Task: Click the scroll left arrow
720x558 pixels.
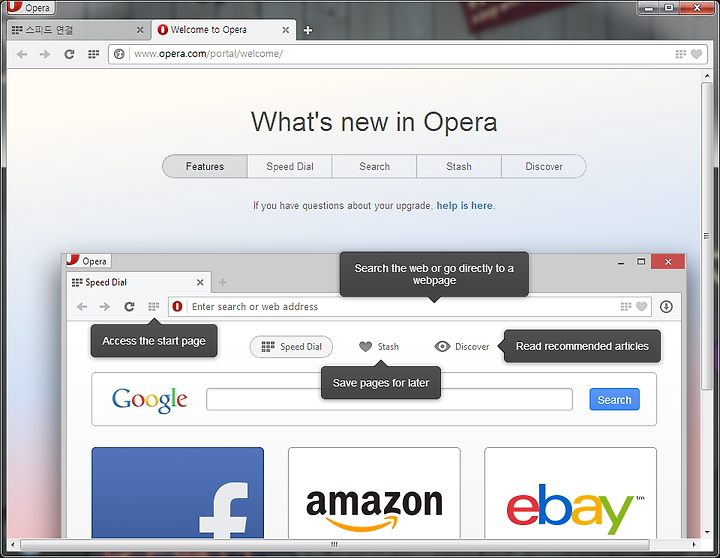Action: (12, 545)
